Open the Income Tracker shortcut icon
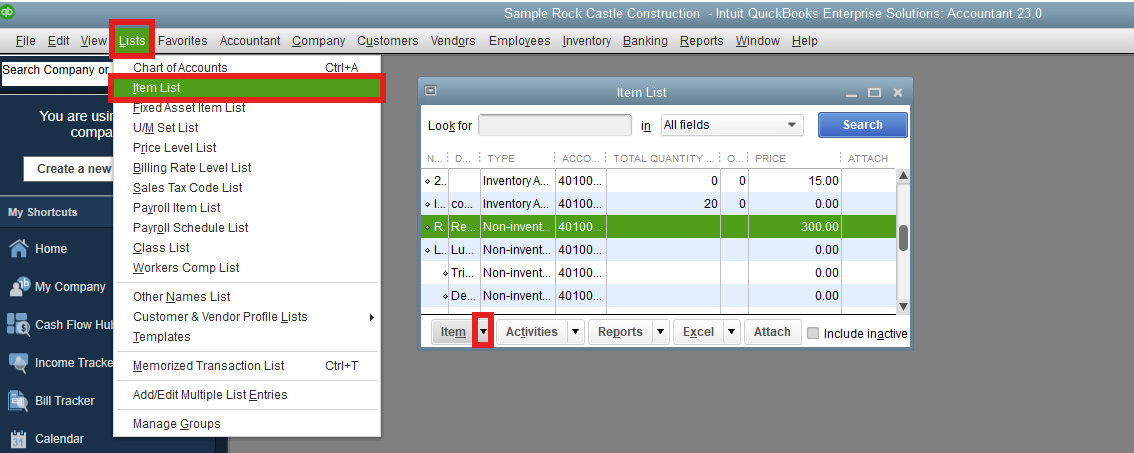 18,363
